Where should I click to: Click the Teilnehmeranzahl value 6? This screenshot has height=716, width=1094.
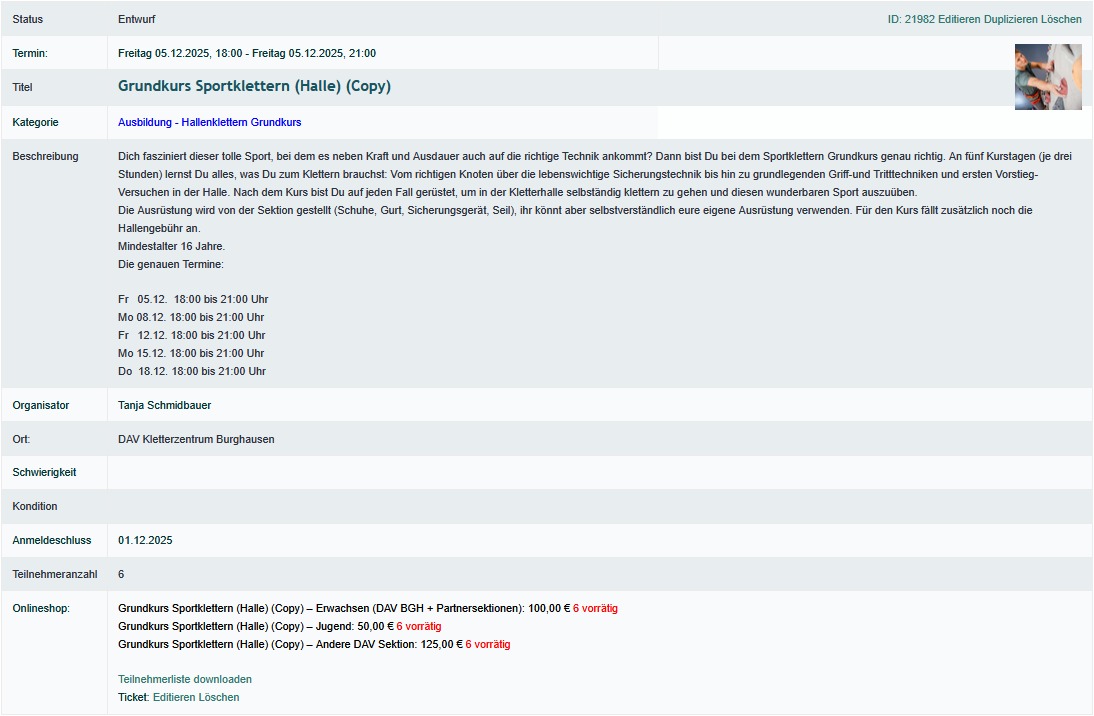pos(121,574)
